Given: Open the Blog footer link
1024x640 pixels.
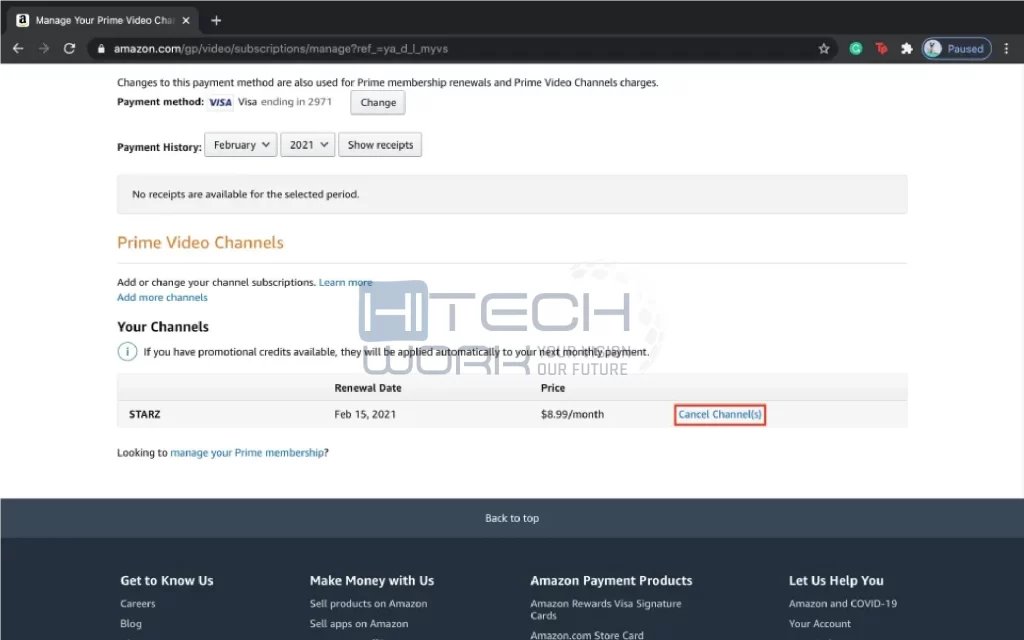Looking at the screenshot, I should [131, 624].
